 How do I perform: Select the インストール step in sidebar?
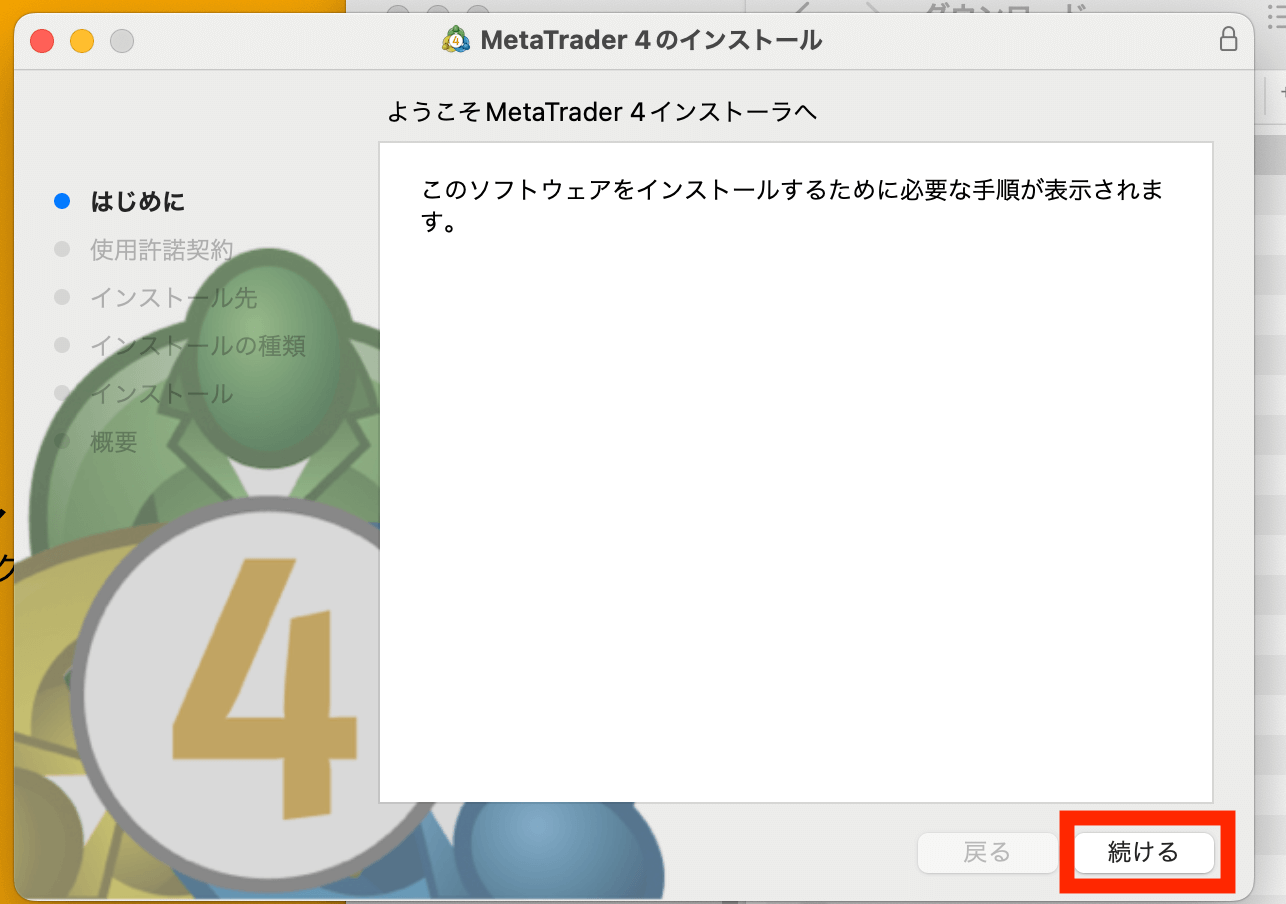[x=162, y=394]
